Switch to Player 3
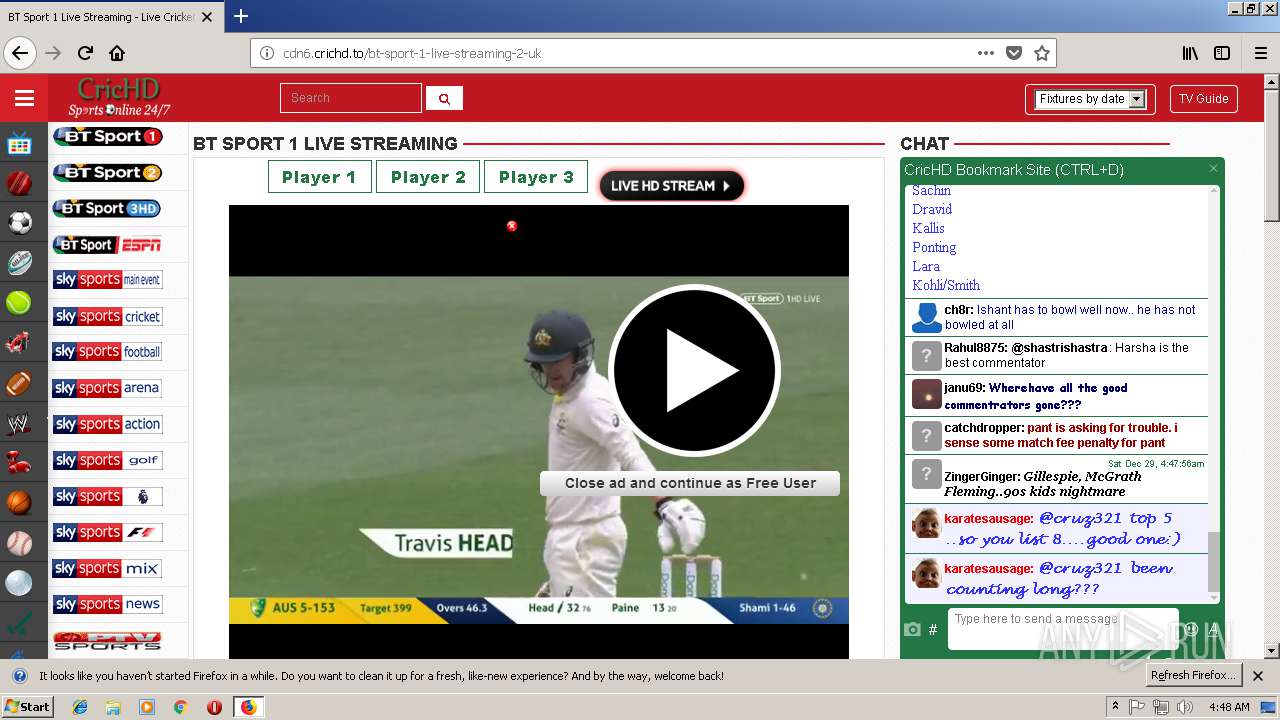Viewport: 1280px width, 720px height. (536, 177)
